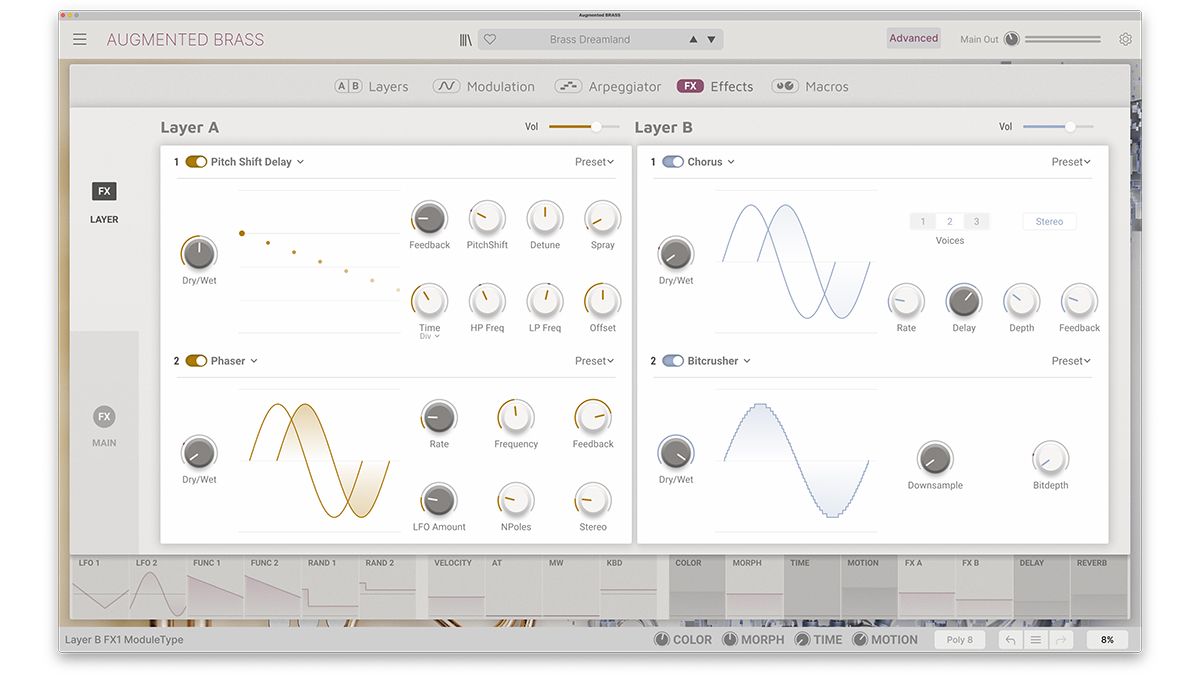Toggle the Pitch Shift Delay effect on/off
Image resolution: width=1200 pixels, height=675 pixels.
(x=196, y=162)
